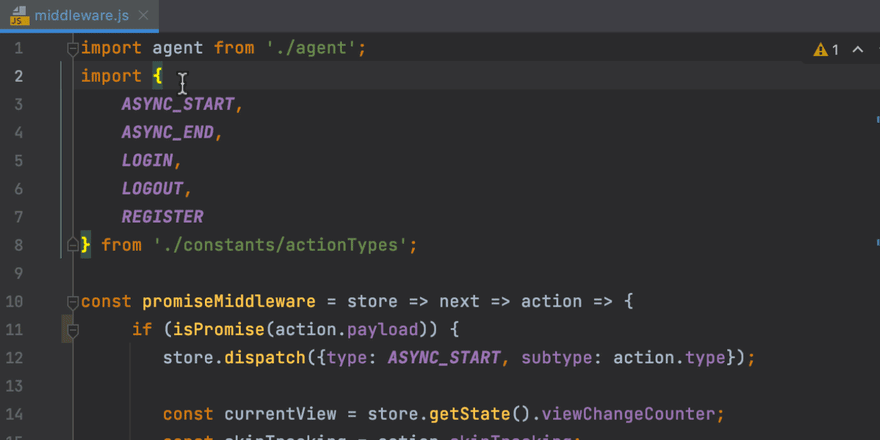Fold the if block on line 11
The width and height of the screenshot is (880, 440).
click(x=72, y=331)
